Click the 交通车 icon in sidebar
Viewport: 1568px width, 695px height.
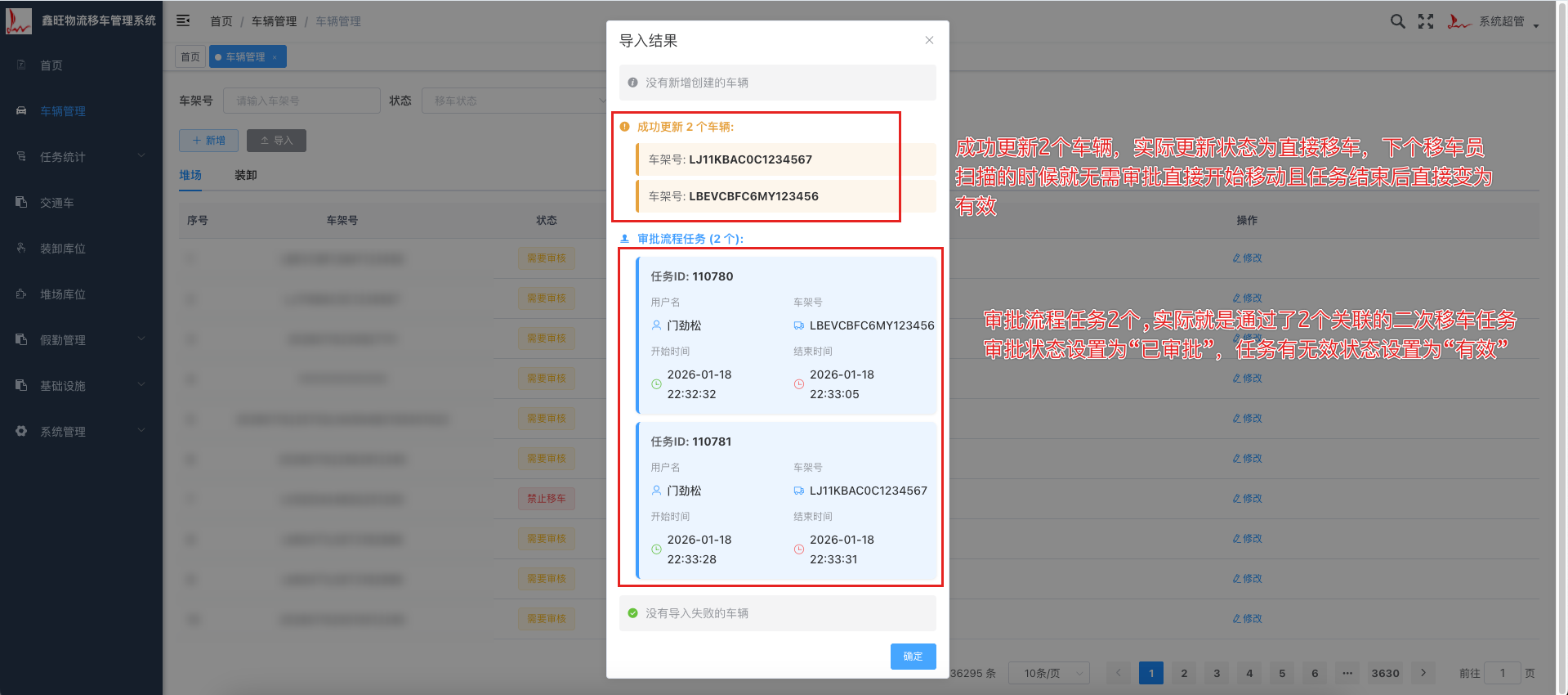(21, 202)
